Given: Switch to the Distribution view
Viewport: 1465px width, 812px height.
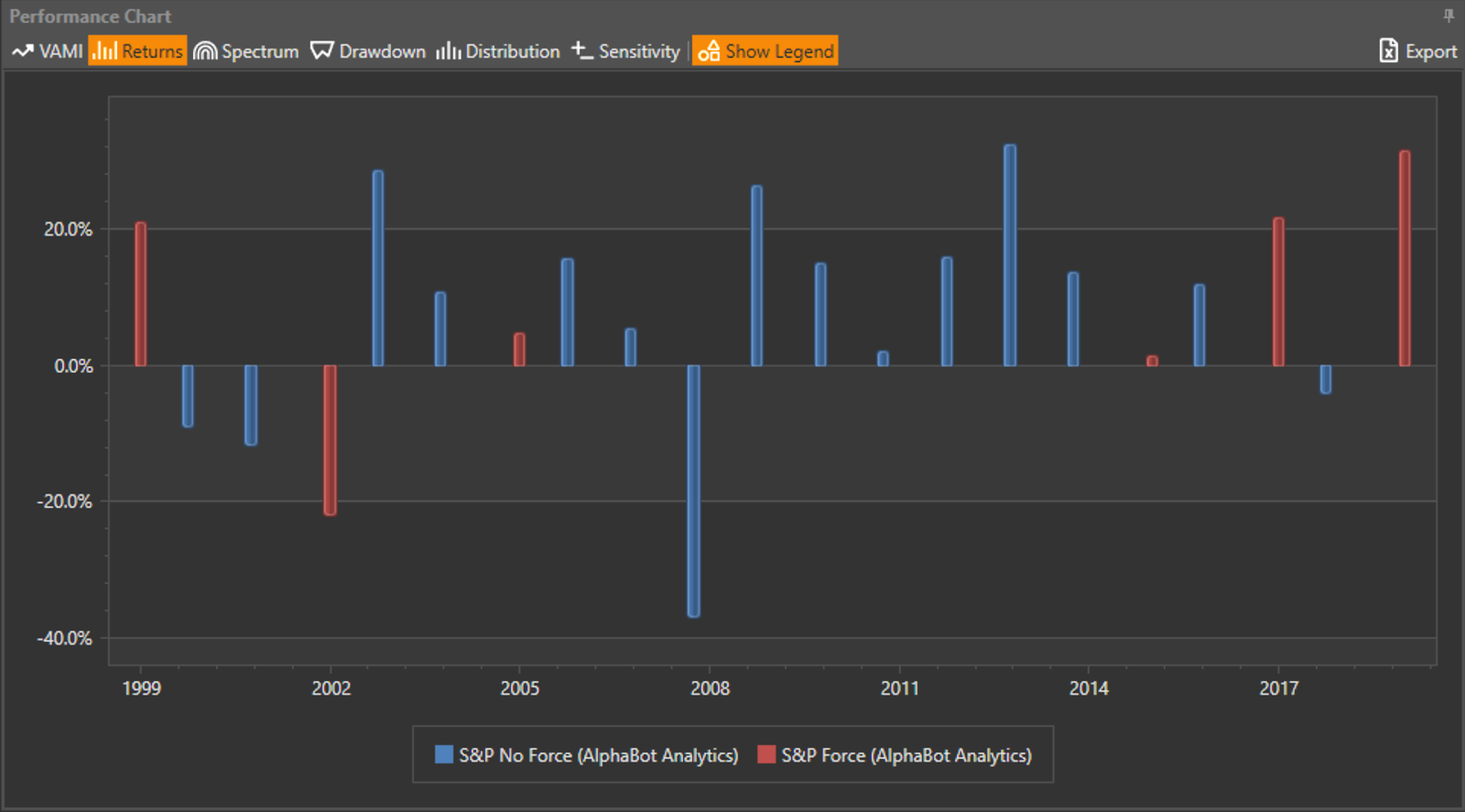Looking at the screenshot, I should pyautogui.click(x=498, y=51).
